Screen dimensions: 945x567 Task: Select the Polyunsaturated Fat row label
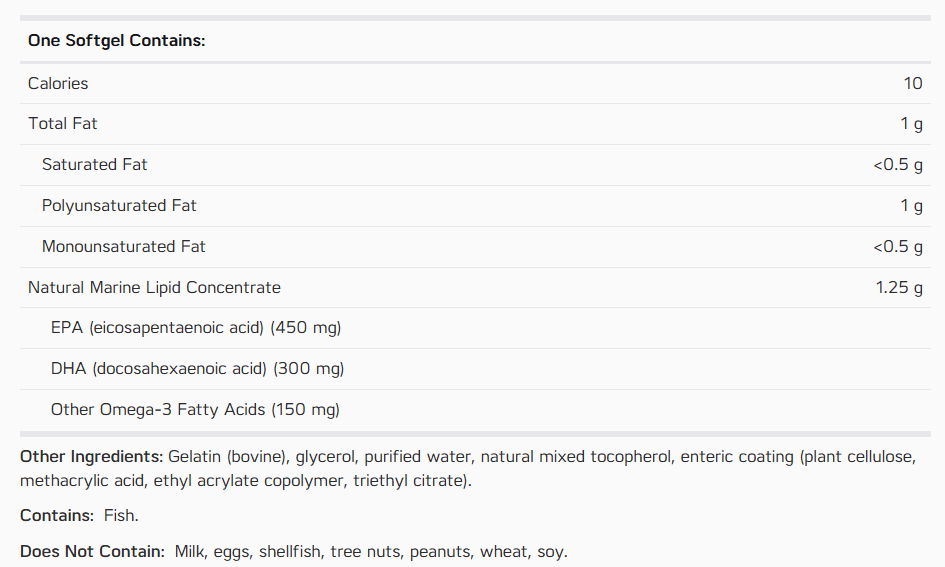119,206
